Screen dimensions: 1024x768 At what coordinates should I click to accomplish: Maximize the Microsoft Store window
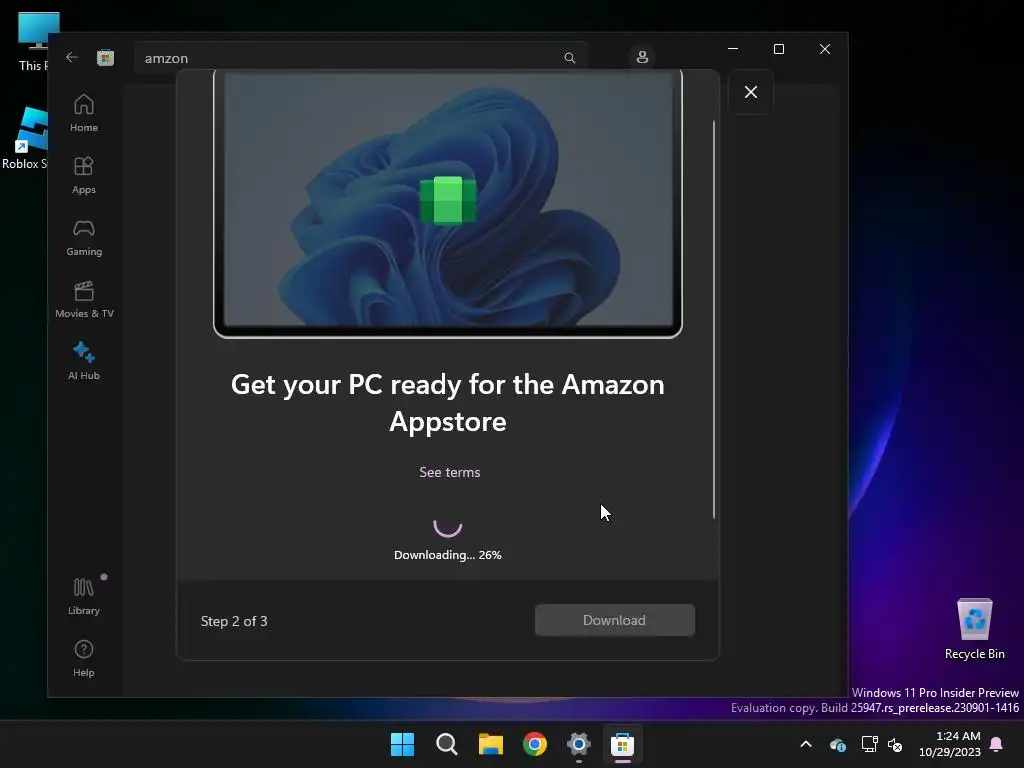[x=778, y=49]
